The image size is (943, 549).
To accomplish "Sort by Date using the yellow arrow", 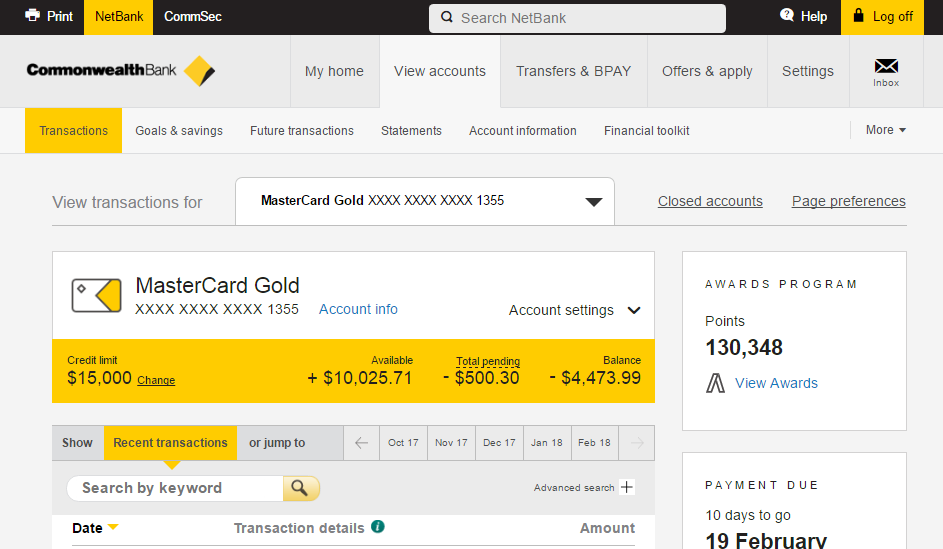I will coord(112,527).
